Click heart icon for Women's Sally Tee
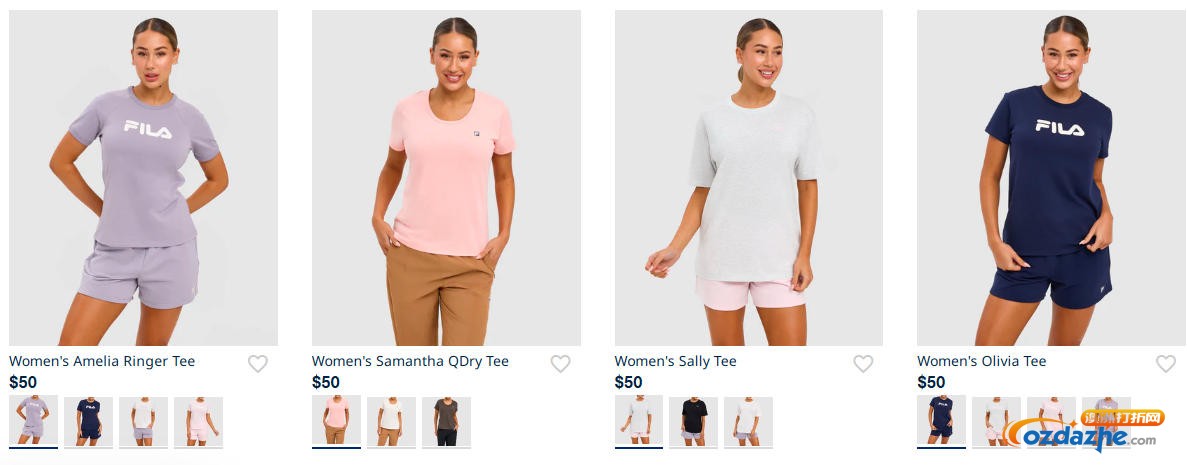The width and height of the screenshot is (1187, 465). [x=863, y=364]
